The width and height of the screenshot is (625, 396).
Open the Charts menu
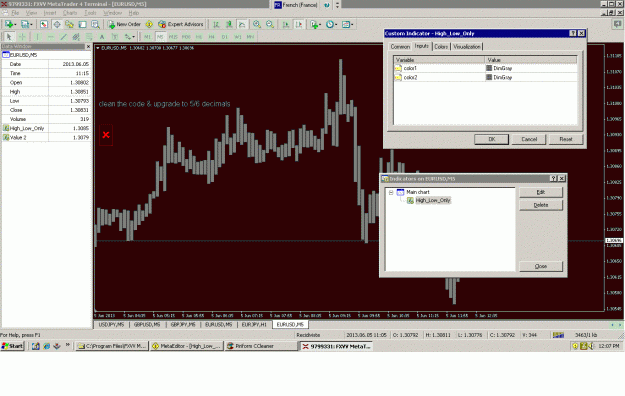(70, 13)
